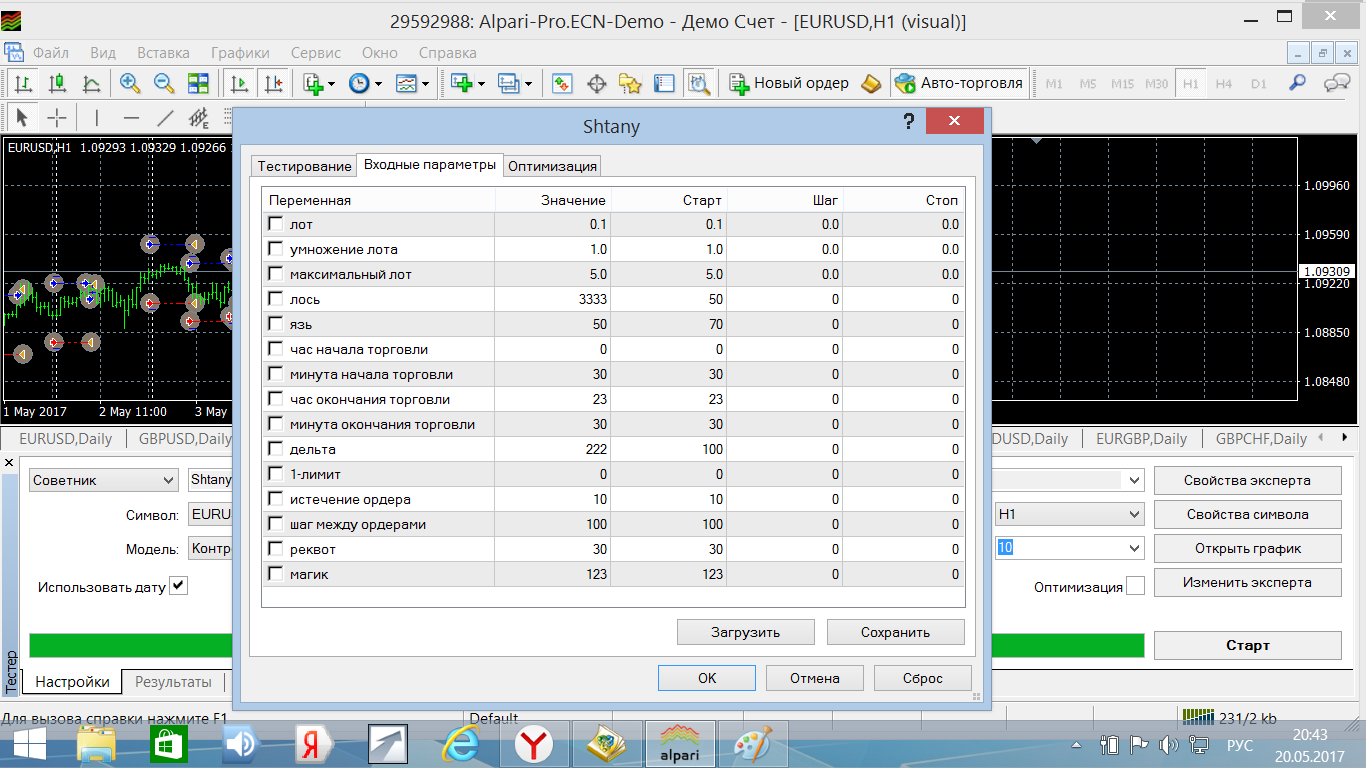Click the 'Старт' button in tester
Screen dimensions: 1366x768
tap(1248, 645)
